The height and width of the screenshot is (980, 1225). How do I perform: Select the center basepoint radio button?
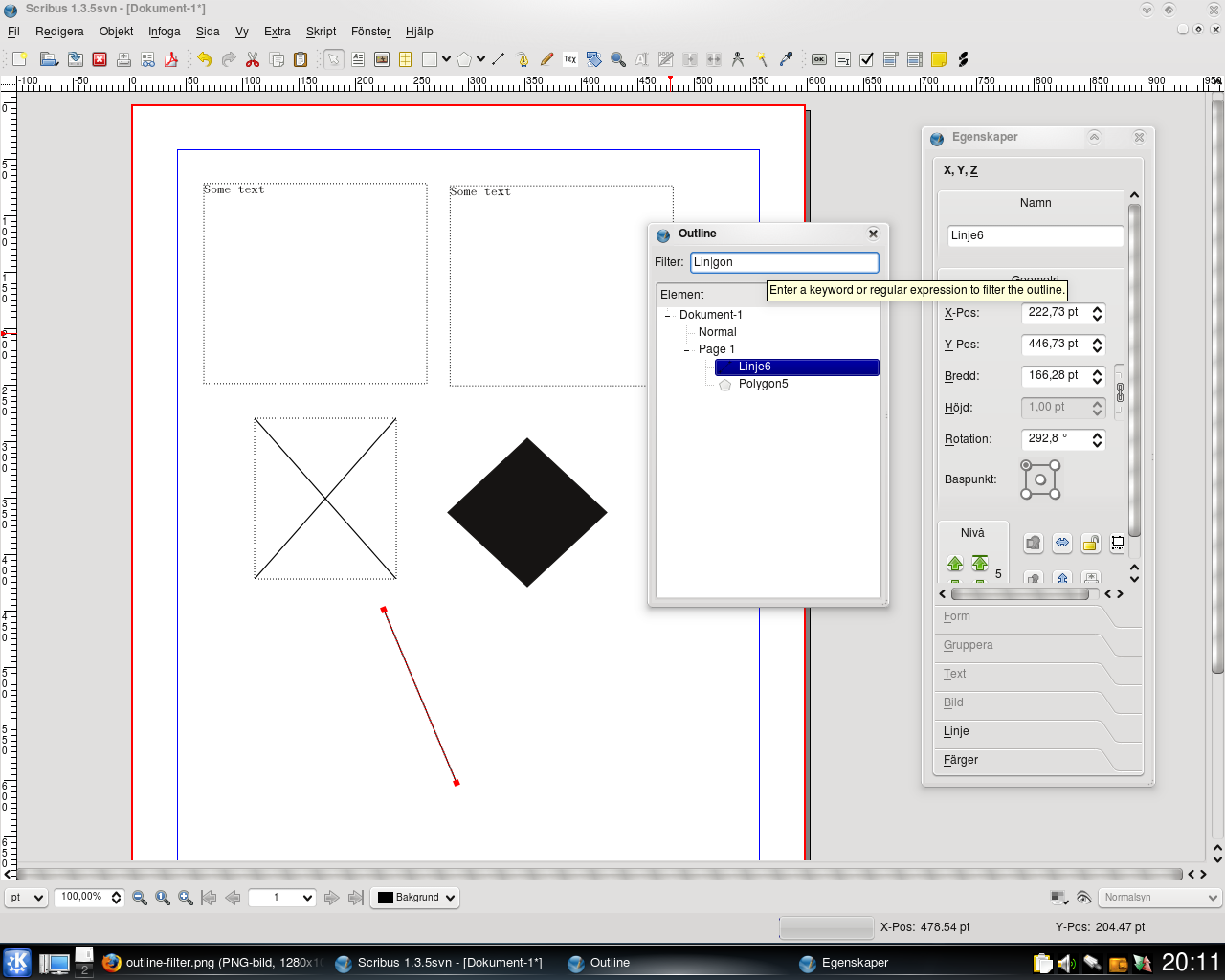(1040, 479)
